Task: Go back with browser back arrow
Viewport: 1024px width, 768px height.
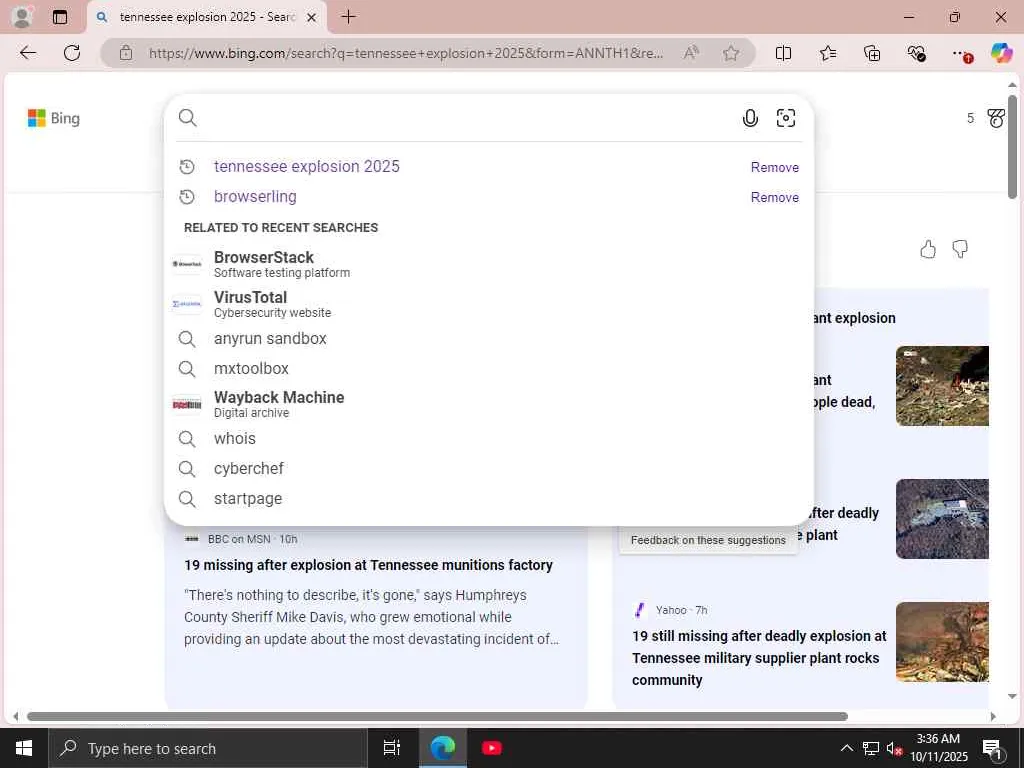Action: point(28,53)
